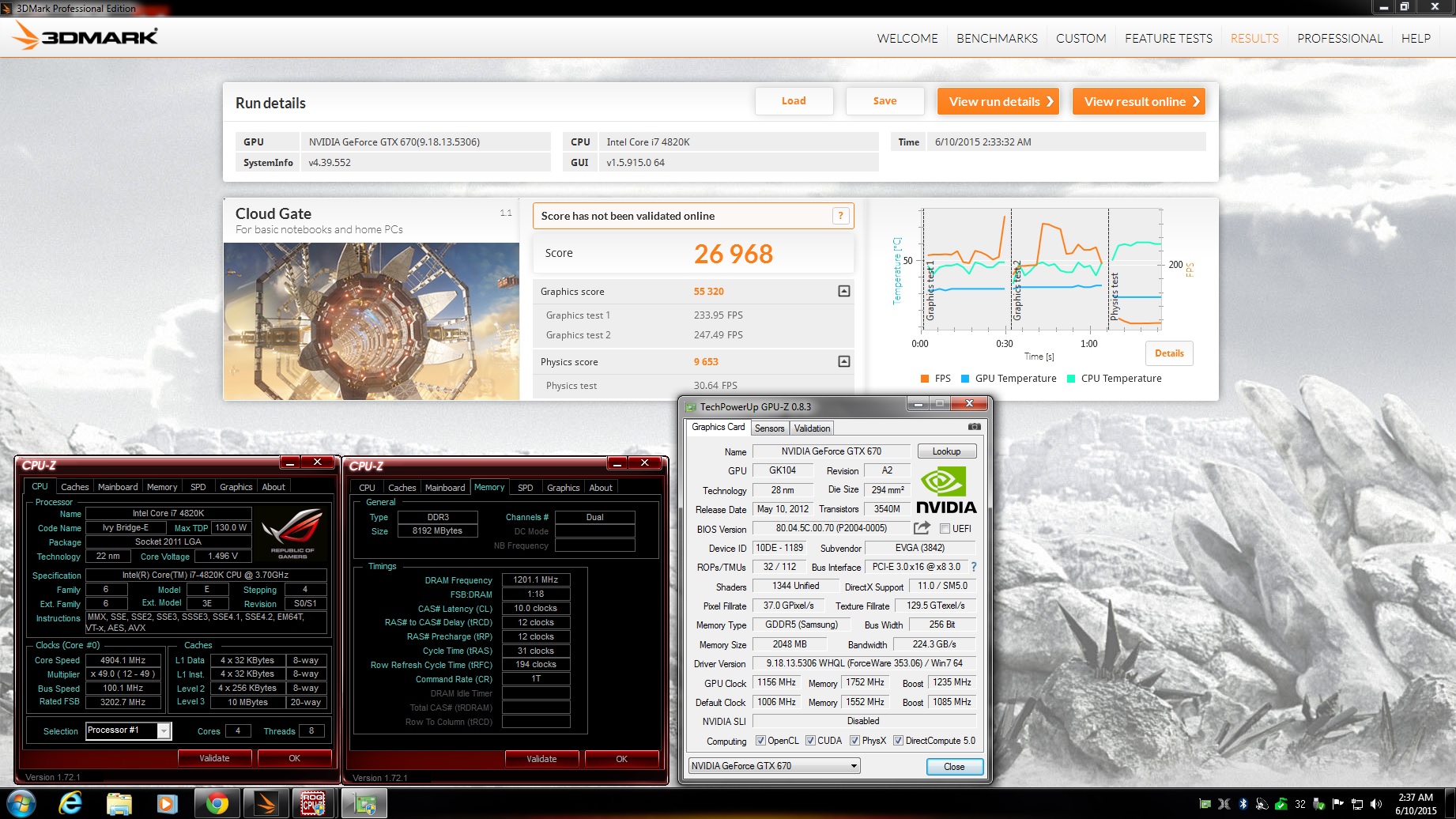Click the Show desktop strip
This screenshot has width=1456, height=819.
pyautogui.click(x=1450, y=804)
